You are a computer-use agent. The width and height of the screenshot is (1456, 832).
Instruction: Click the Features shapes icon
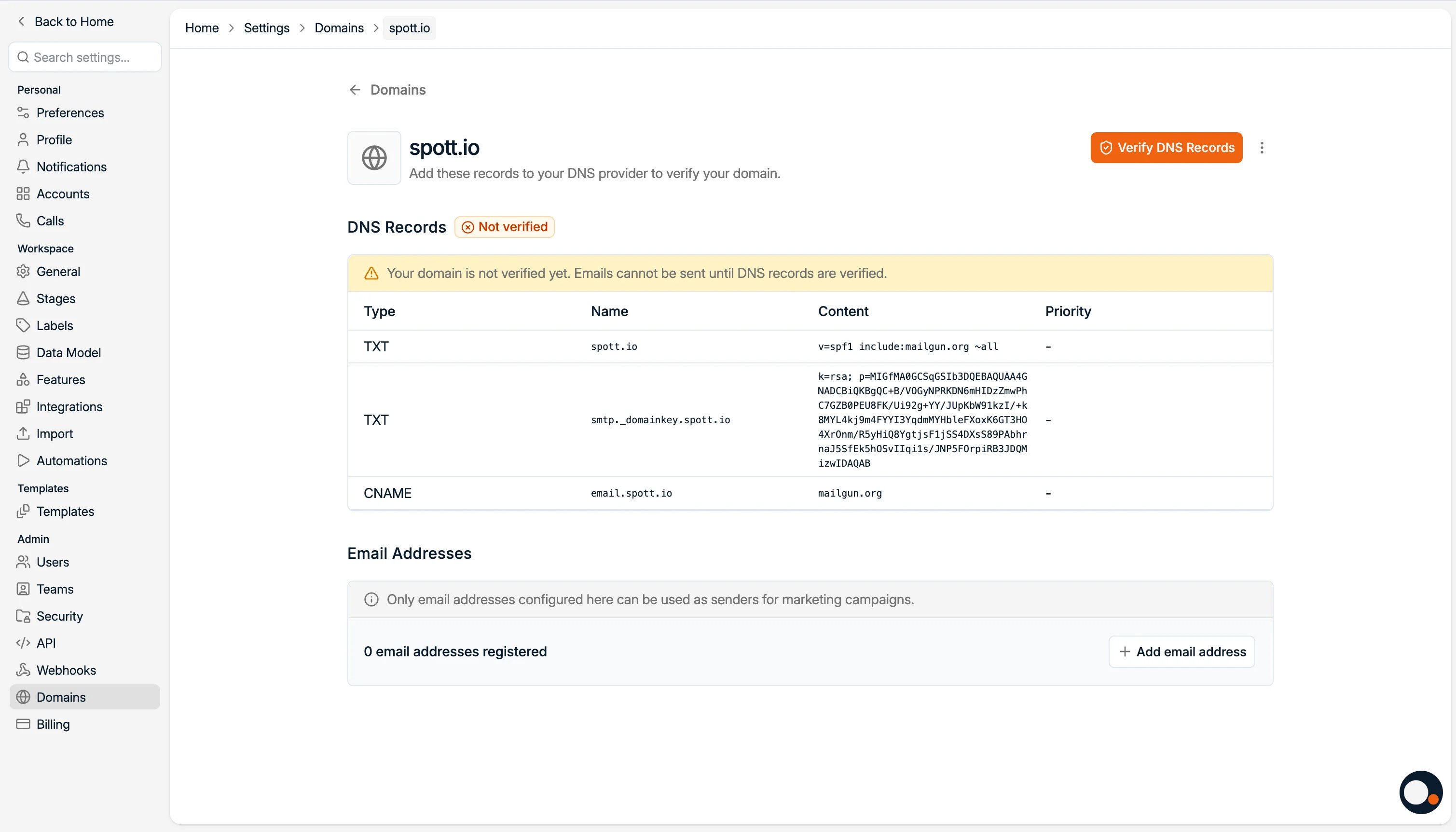tap(23, 379)
